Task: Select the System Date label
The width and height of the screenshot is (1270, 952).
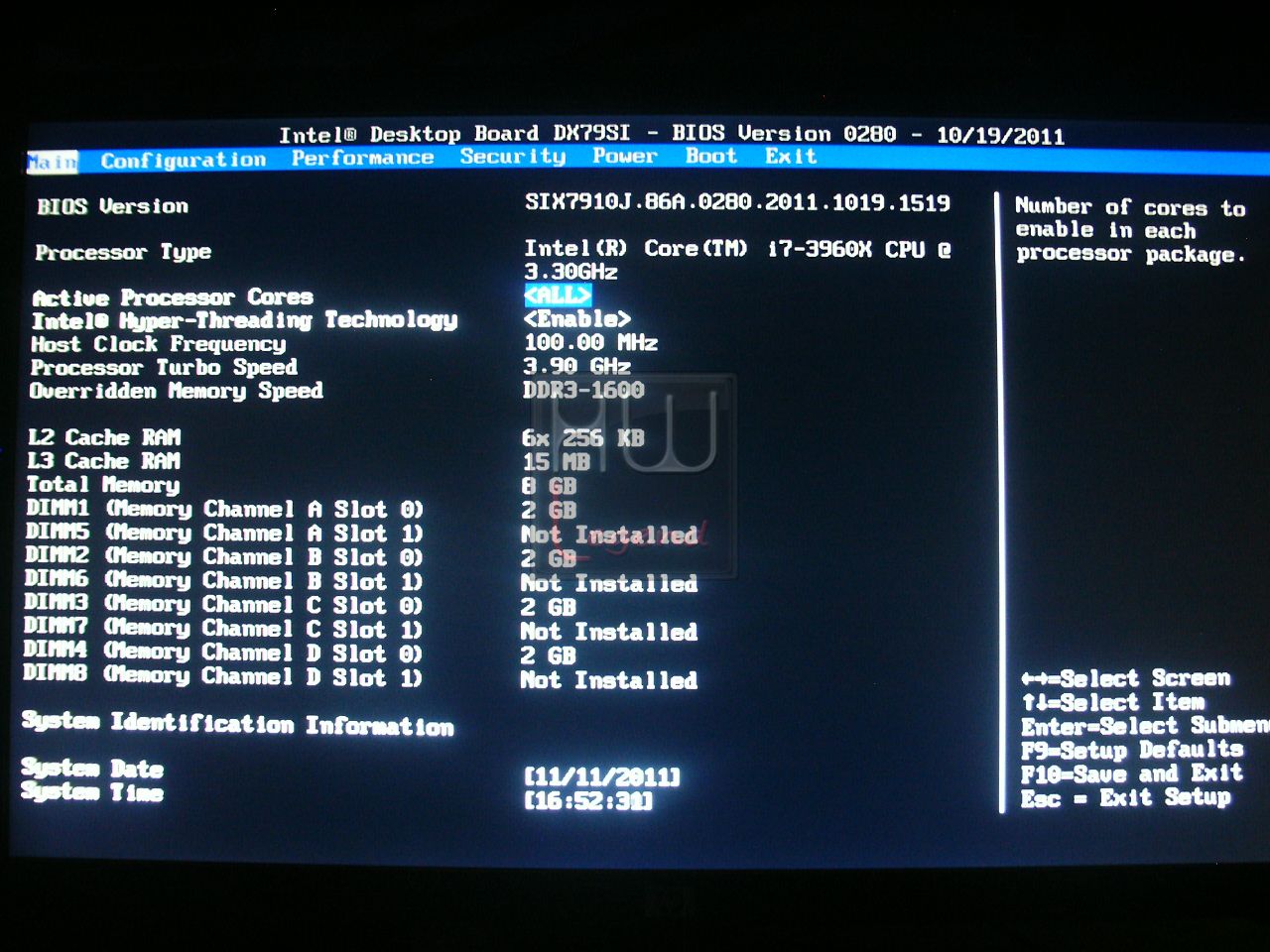Action: pos(92,768)
